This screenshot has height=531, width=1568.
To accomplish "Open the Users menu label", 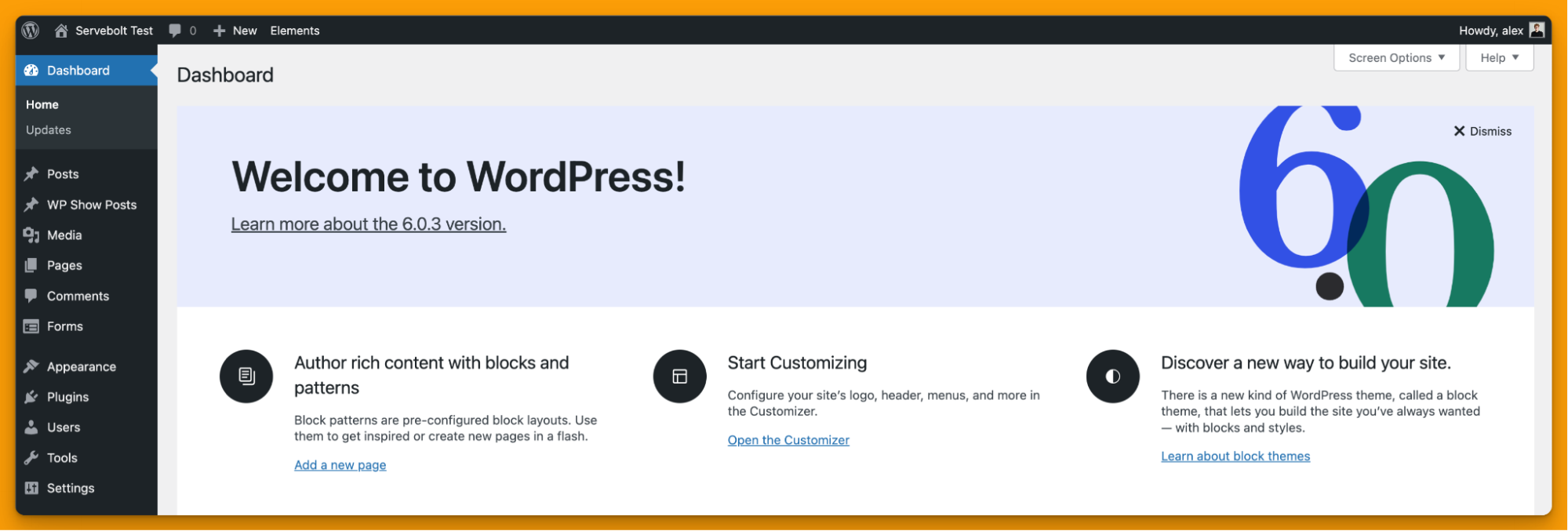I will (x=64, y=427).
